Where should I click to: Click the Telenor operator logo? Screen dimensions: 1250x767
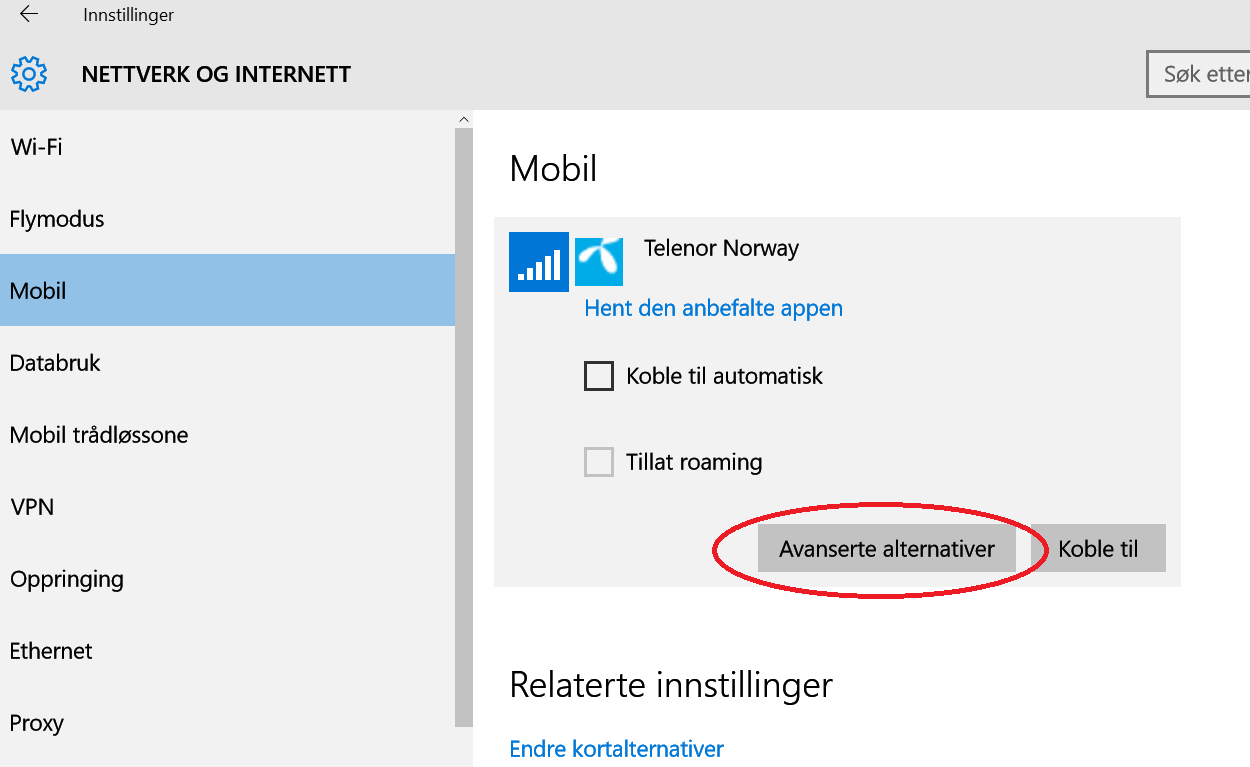pos(599,262)
